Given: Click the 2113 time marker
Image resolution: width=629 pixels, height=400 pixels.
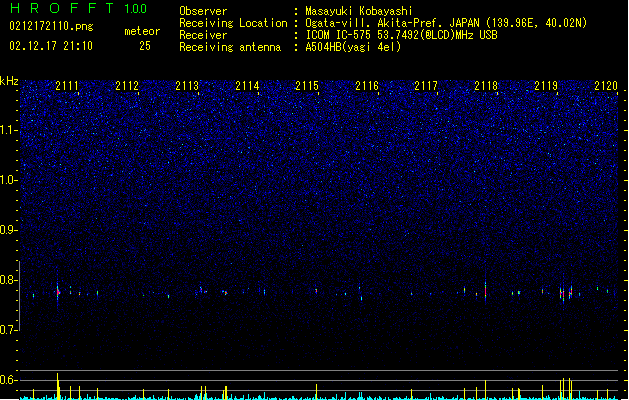Looking at the screenshot, I should [187, 86].
